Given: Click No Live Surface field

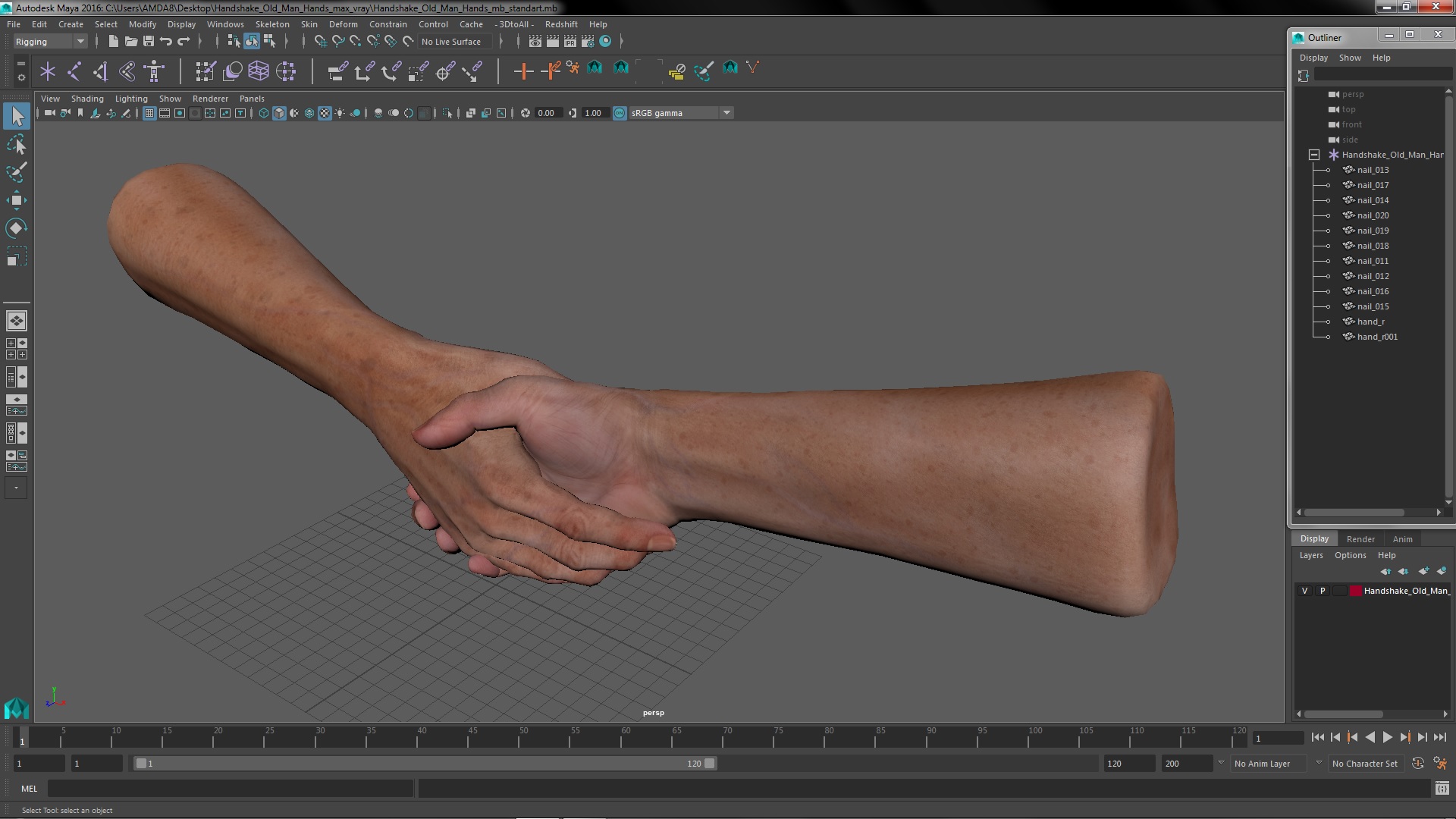Looking at the screenshot, I should [454, 42].
